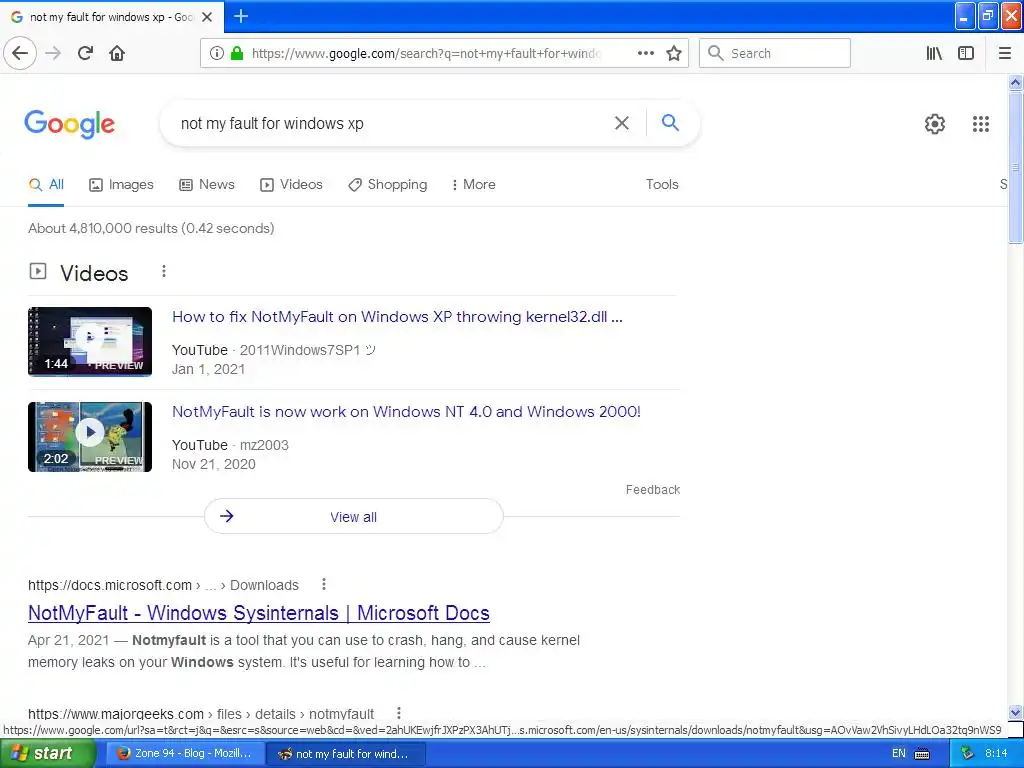Click the green secure connection padlock
This screenshot has width=1024, height=768.
click(x=236, y=53)
